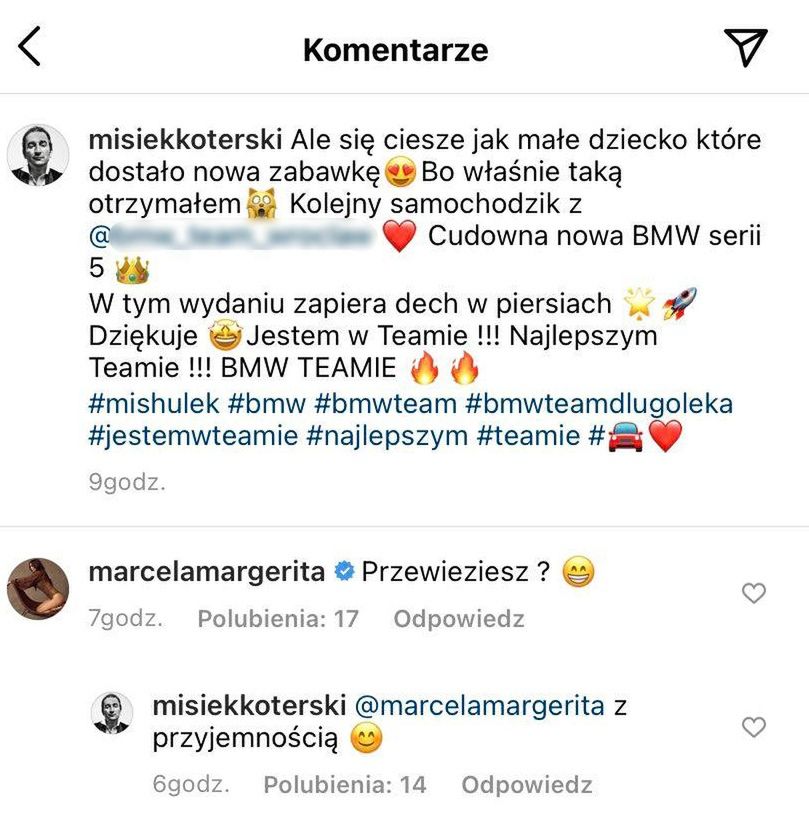Viewport: 809px width, 826px height.
Task: Open misiekkoterski's profile picture on post
Action: pyautogui.click(x=38, y=155)
